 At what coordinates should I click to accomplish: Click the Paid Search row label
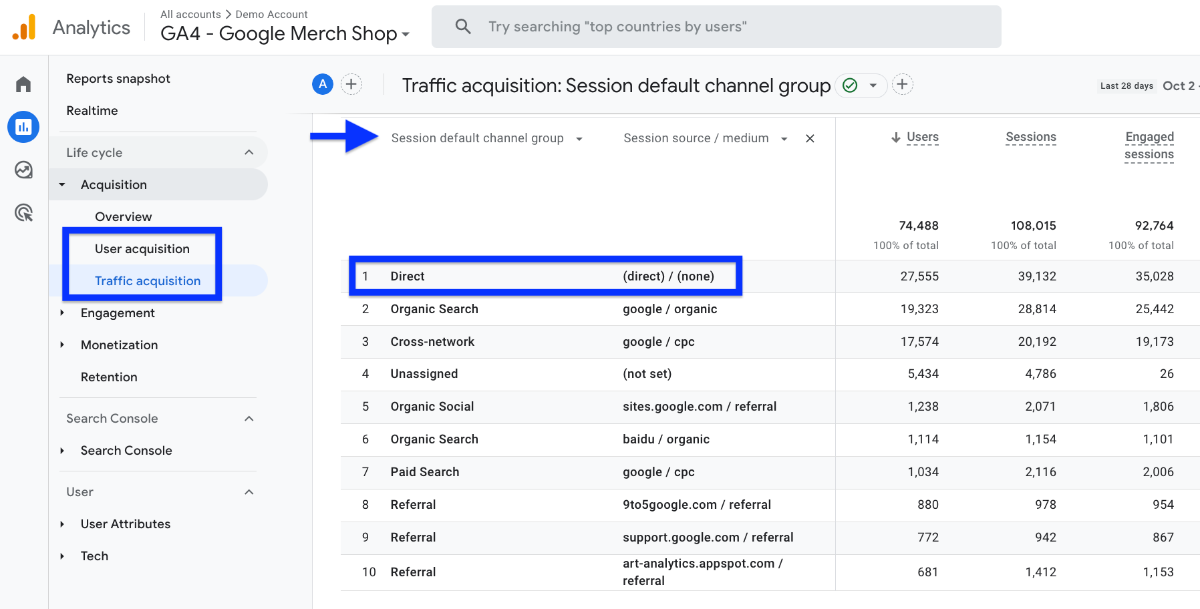tap(425, 472)
